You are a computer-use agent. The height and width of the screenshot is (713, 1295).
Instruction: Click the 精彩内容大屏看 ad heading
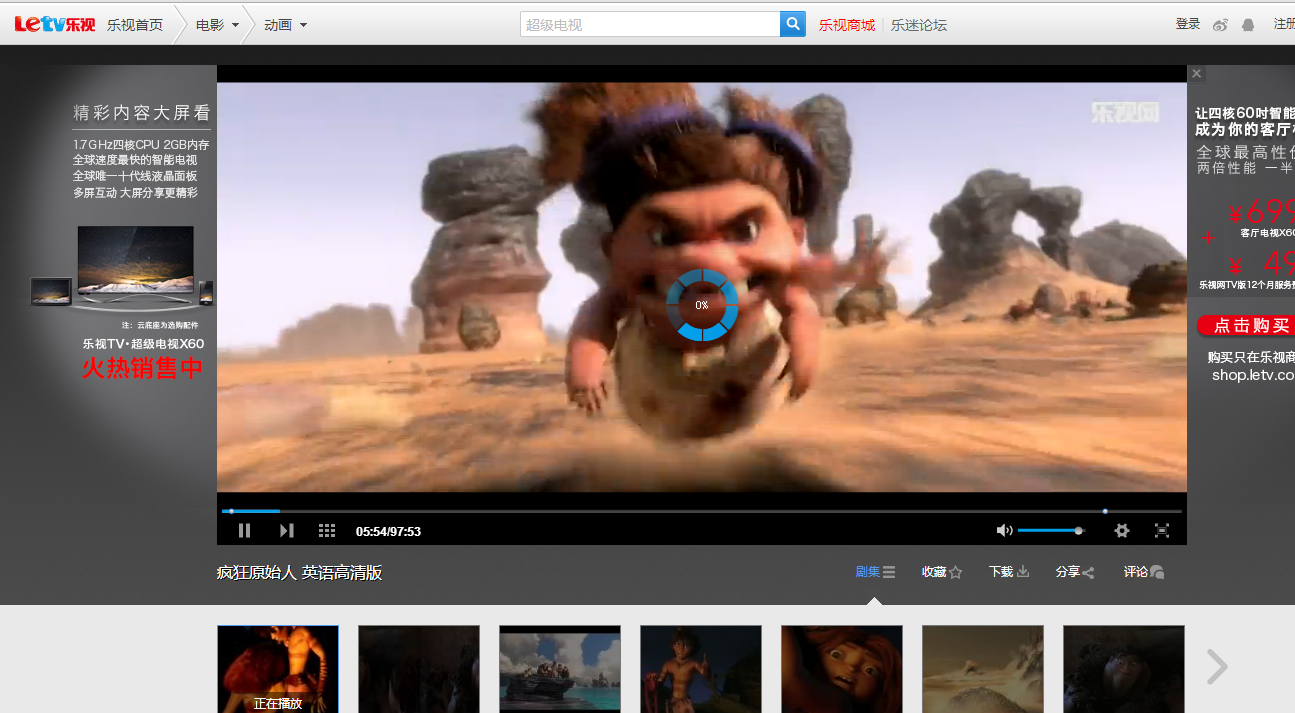[141, 113]
